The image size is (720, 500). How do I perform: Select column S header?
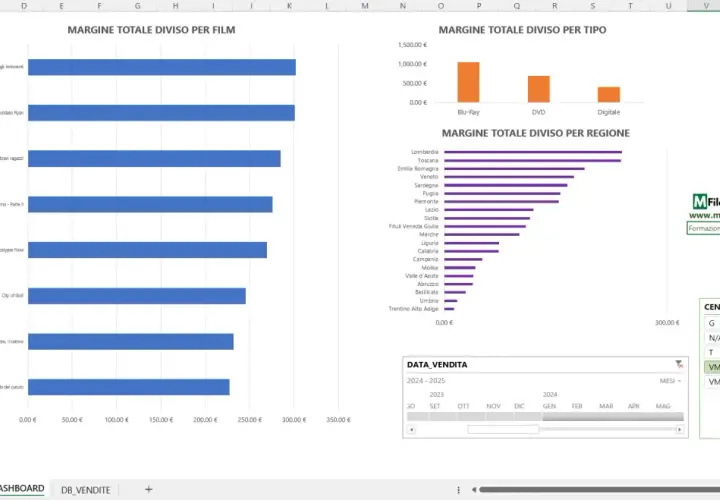[593, 6]
